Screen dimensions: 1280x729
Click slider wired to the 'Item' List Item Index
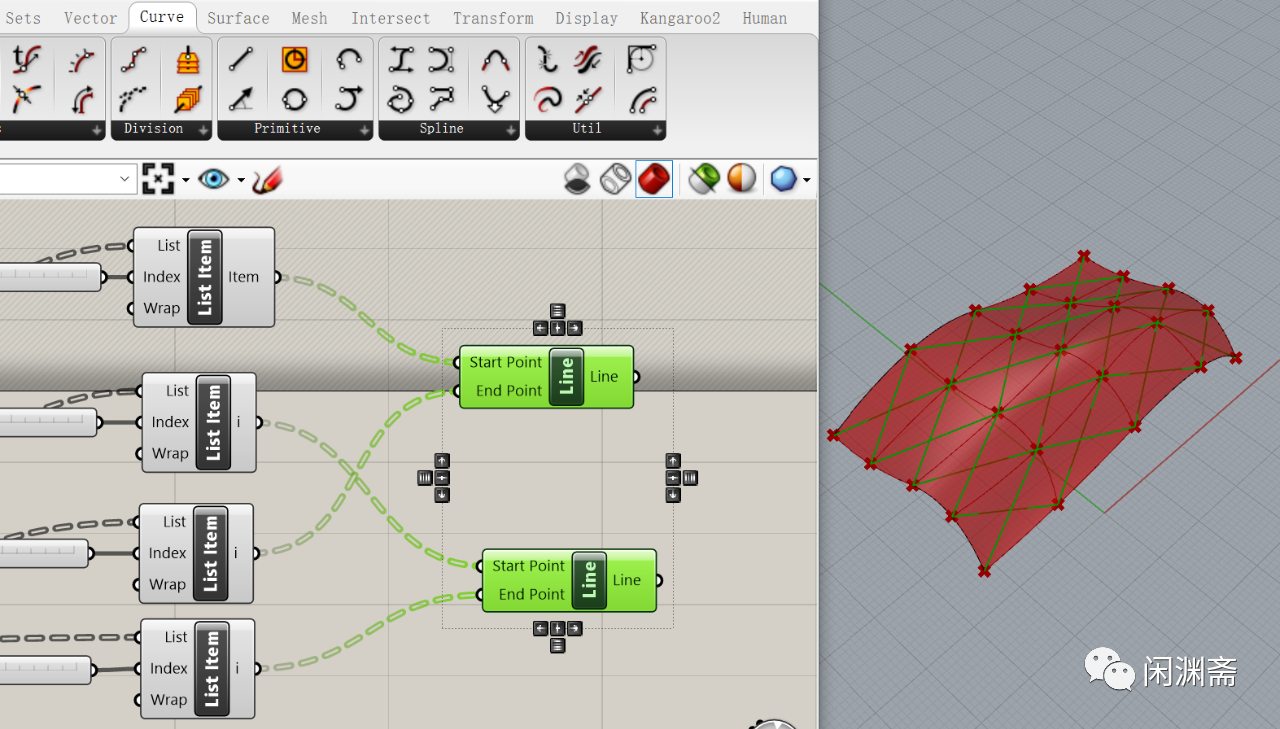[50, 277]
